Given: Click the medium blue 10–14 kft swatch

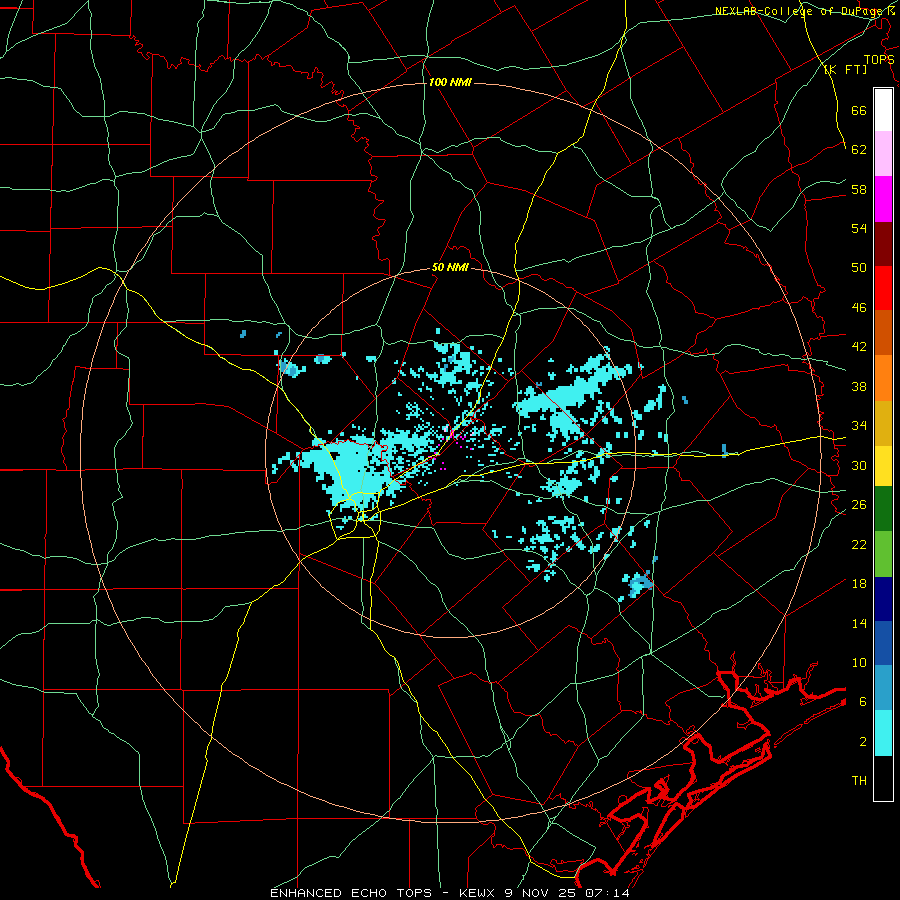Looking at the screenshot, I should pyautogui.click(x=883, y=643).
